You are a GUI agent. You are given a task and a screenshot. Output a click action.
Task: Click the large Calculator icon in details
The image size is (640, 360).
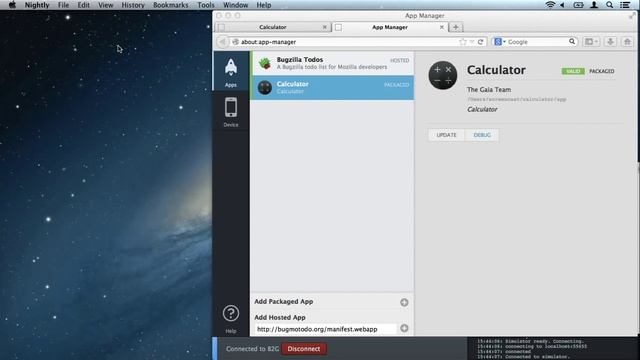tap(443, 75)
